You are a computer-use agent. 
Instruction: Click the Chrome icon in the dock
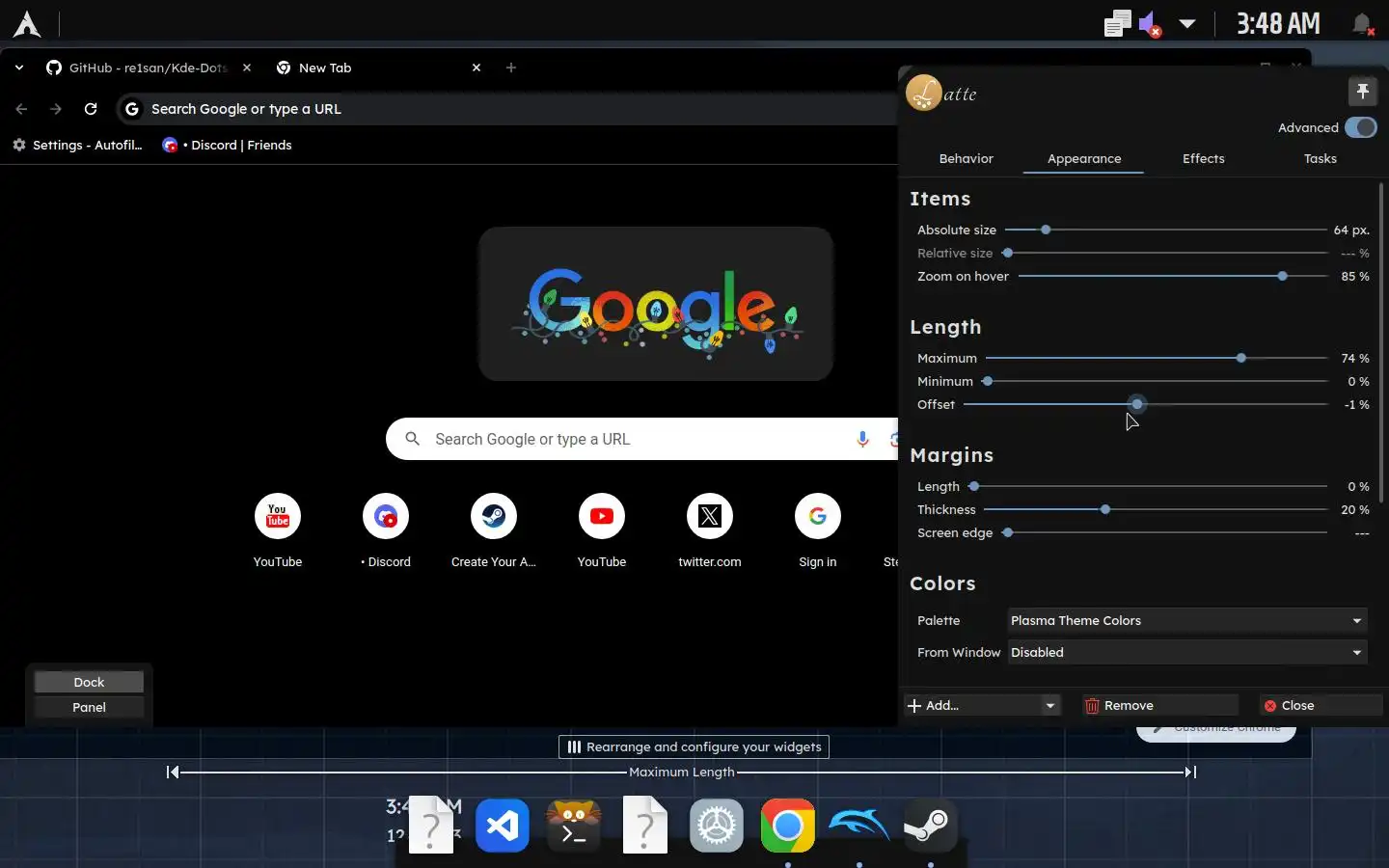788,826
